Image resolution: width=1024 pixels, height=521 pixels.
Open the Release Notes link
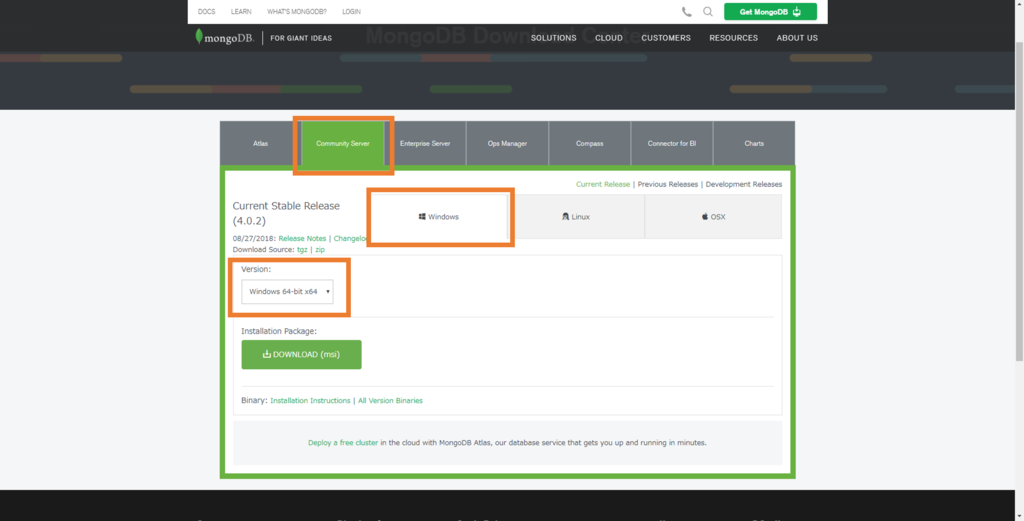302,238
